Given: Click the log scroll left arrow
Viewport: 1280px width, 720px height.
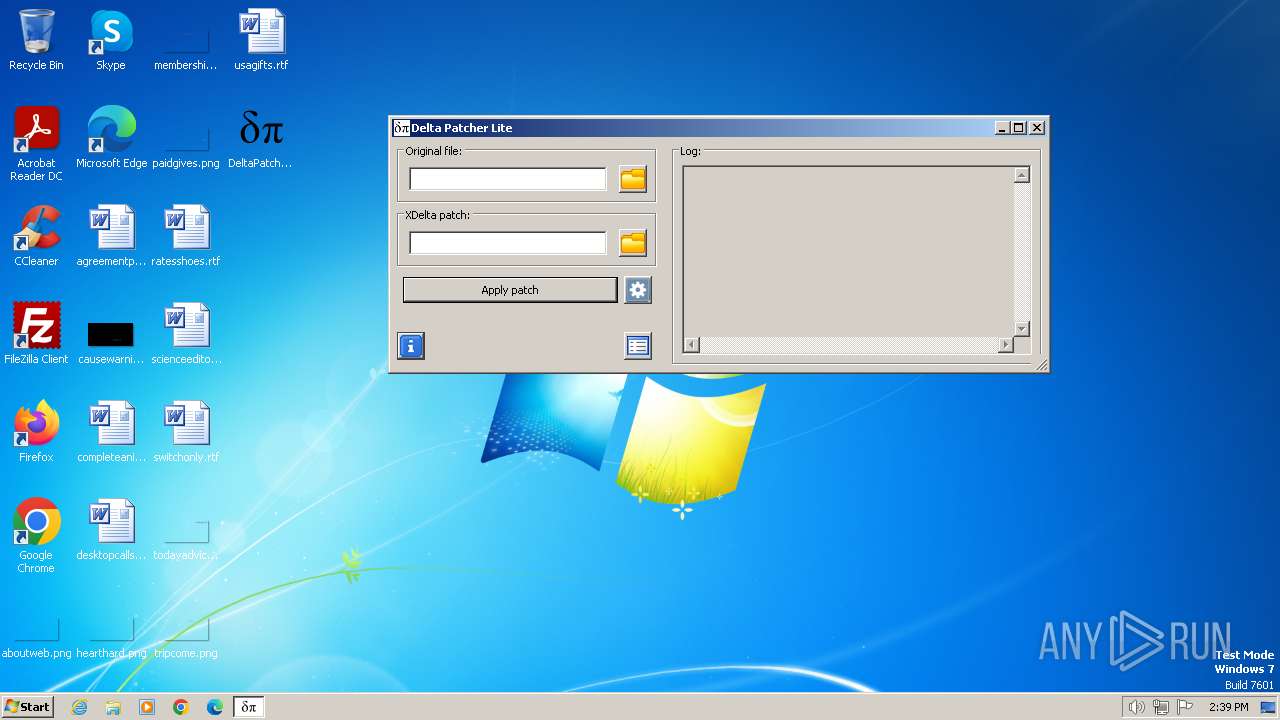Looking at the screenshot, I should pyautogui.click(x=691, y=345).
